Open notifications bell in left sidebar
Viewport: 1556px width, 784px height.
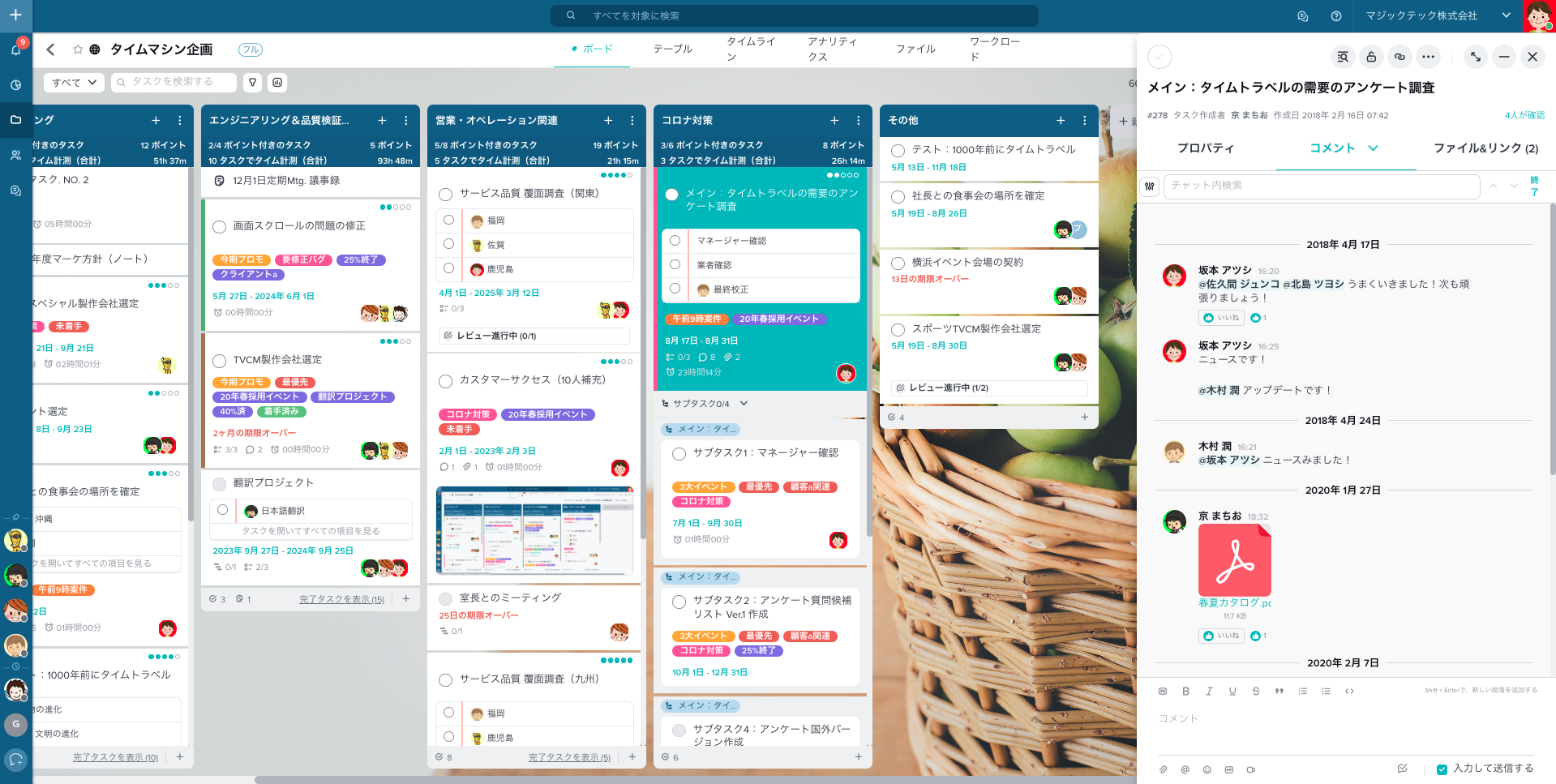coord(15,50)
